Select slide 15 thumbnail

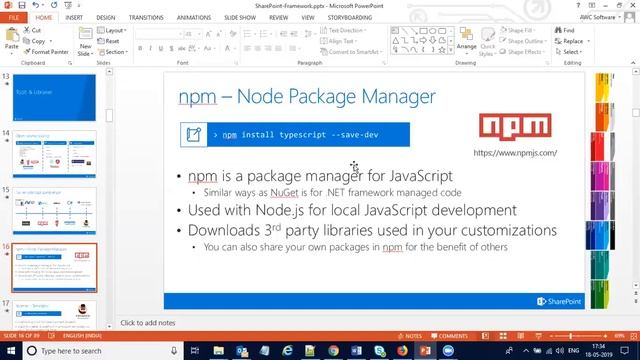point(54,211)
